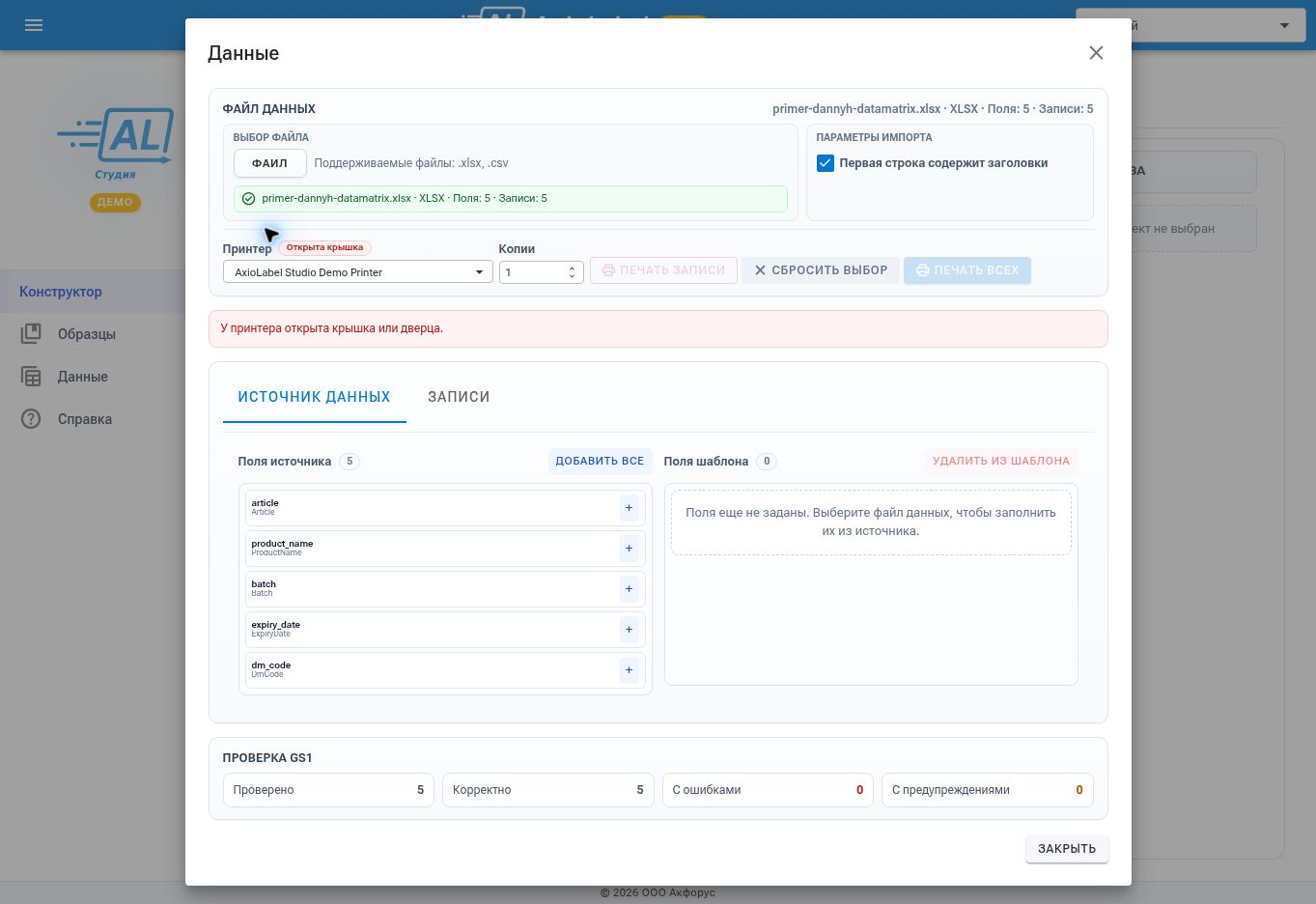1316x904 pixels.
Task: Close the Данные dialog with X
Action: (1096, 53)
